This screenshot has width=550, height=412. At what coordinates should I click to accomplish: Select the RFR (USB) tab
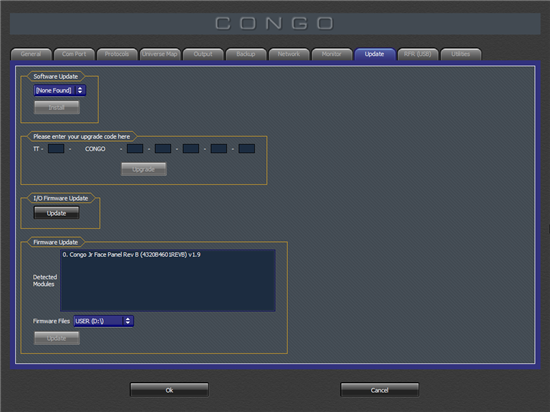[417, 54]
